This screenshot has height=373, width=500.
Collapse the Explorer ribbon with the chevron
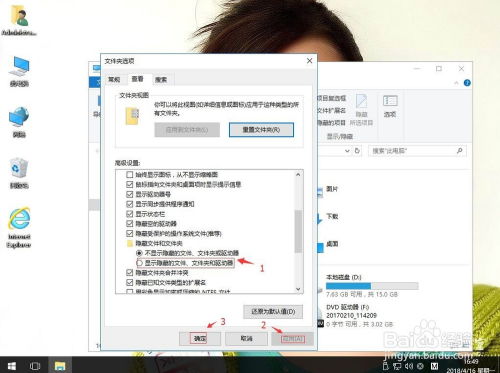coord(456,83)
